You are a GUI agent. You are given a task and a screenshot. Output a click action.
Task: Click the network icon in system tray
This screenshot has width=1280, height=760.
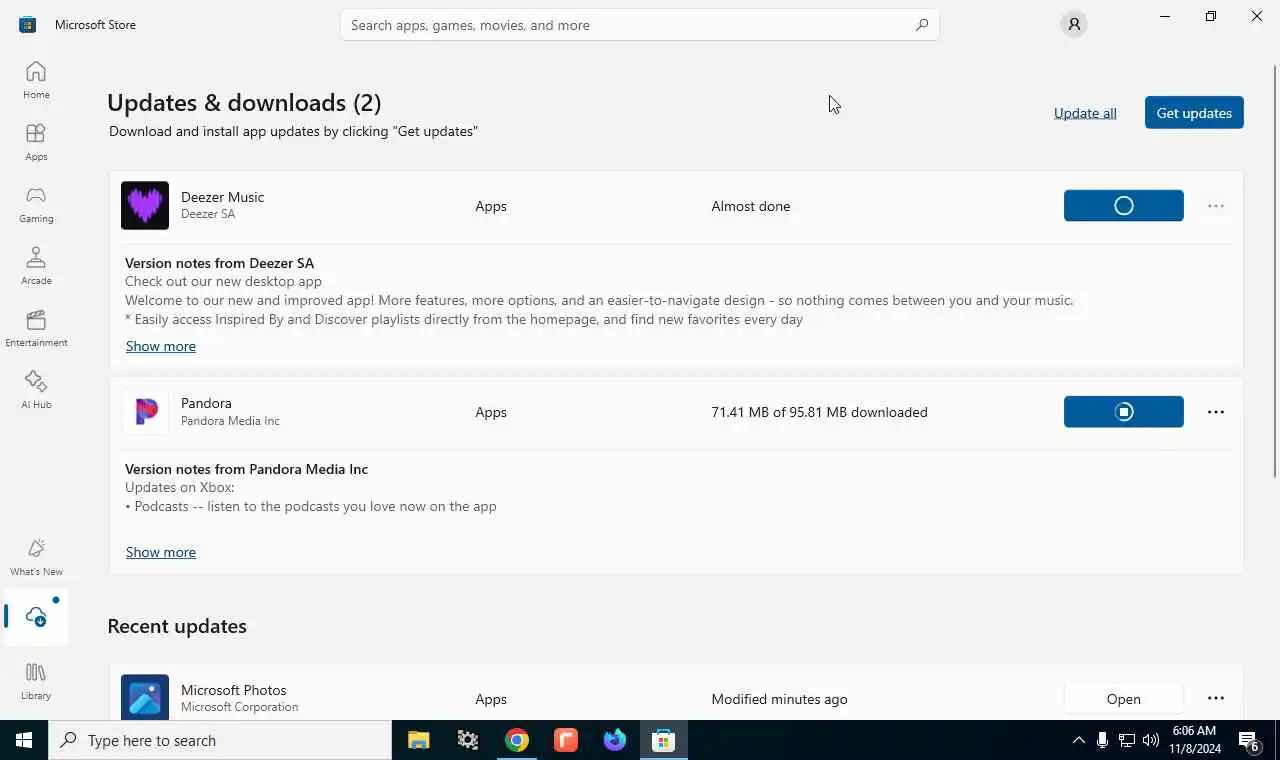pyautogui.click(x=1127, y=740)
